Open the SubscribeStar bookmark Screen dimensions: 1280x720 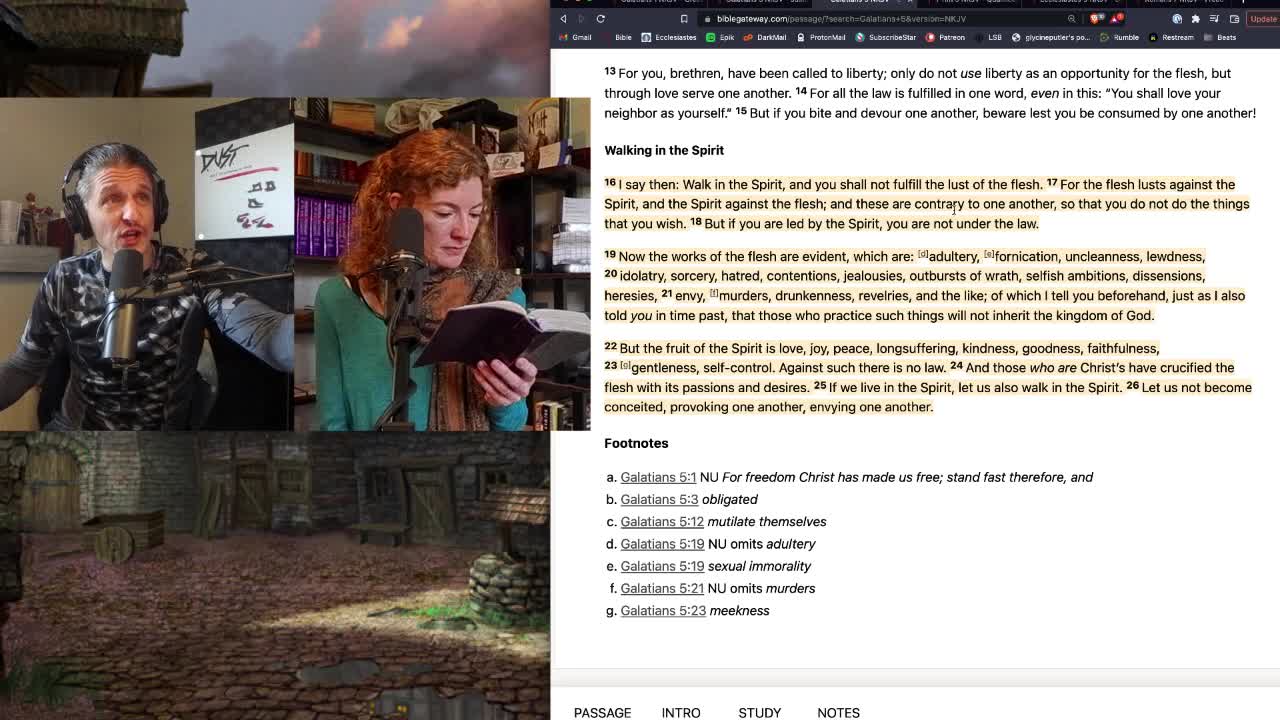click(x=886, y=38)
